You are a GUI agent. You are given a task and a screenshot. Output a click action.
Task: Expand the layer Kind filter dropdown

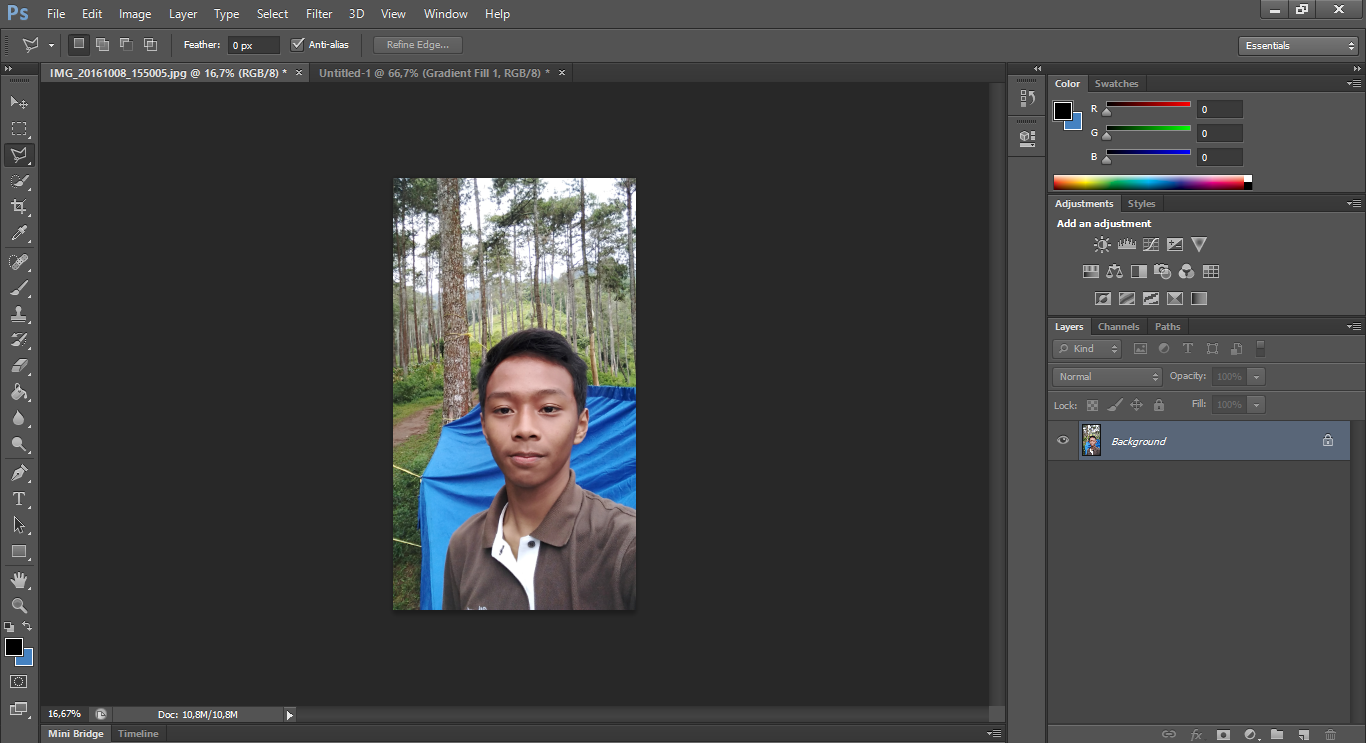[1087, 349]
